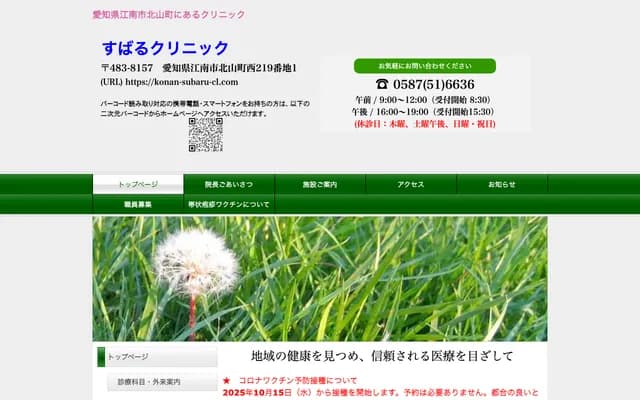640x400 pixels.
Task: Select アクセス in the navigation bar
Action: click(x=411, y=184)
